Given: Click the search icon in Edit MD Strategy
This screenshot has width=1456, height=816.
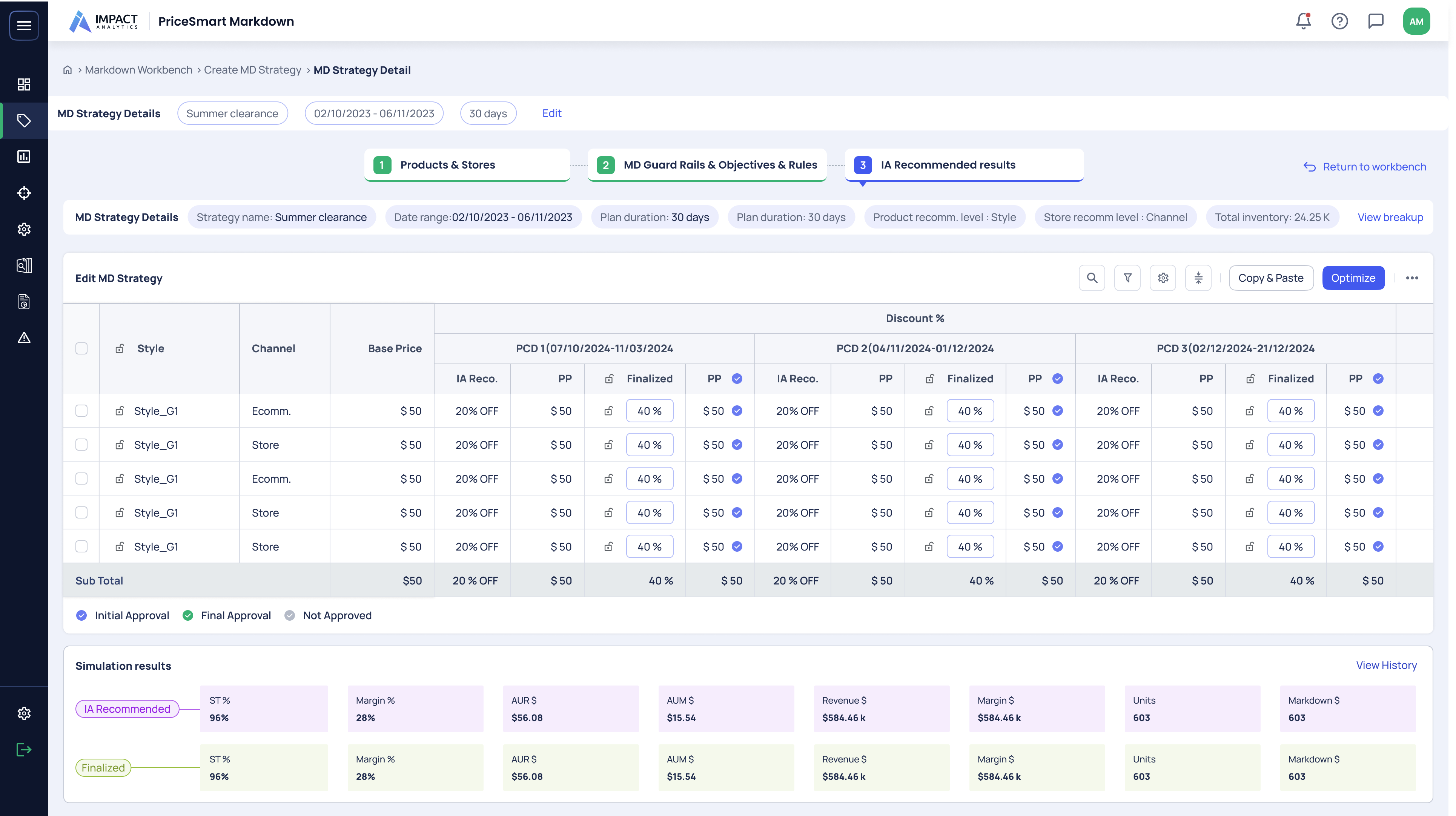Looking at the screenshot, I should (x=1092, y=278).
